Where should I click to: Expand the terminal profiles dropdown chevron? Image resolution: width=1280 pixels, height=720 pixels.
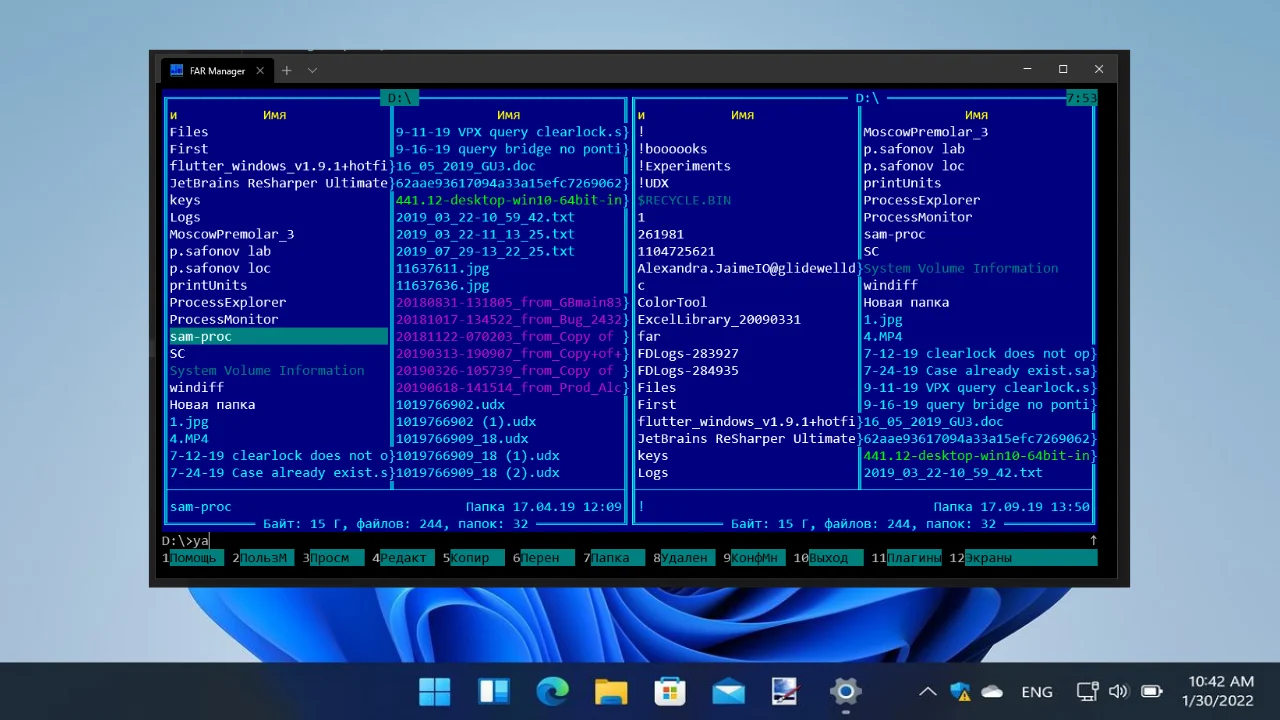point(312,71)
